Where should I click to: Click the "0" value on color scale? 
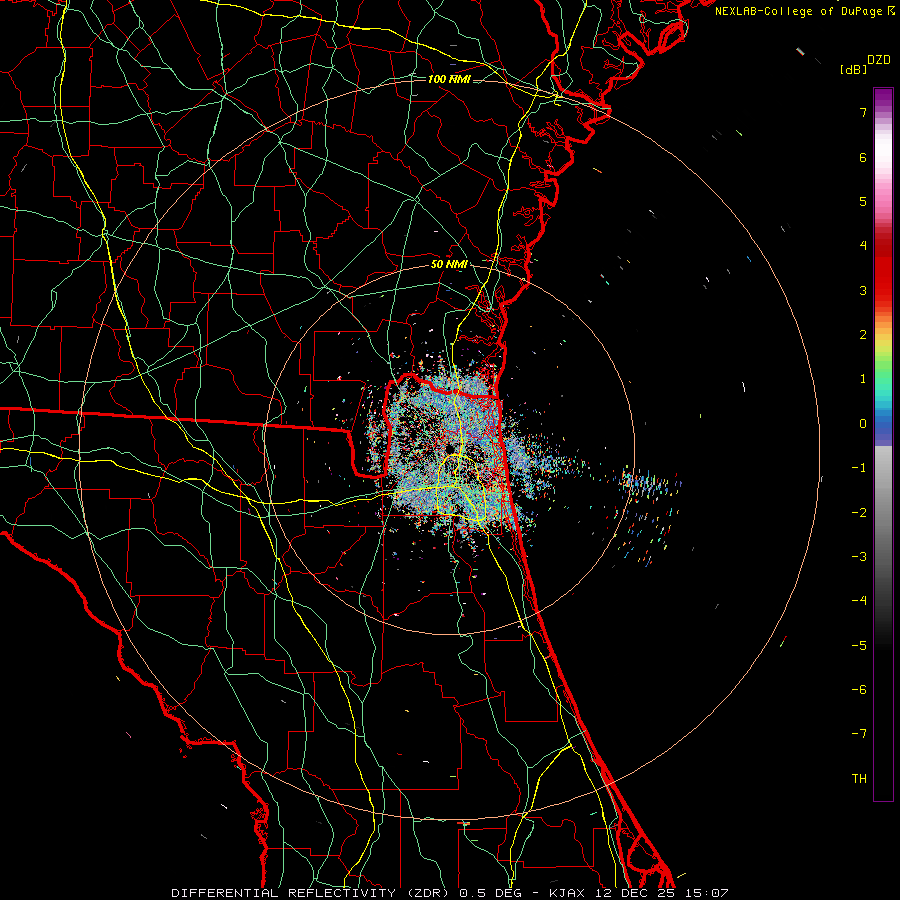(863, 424)
